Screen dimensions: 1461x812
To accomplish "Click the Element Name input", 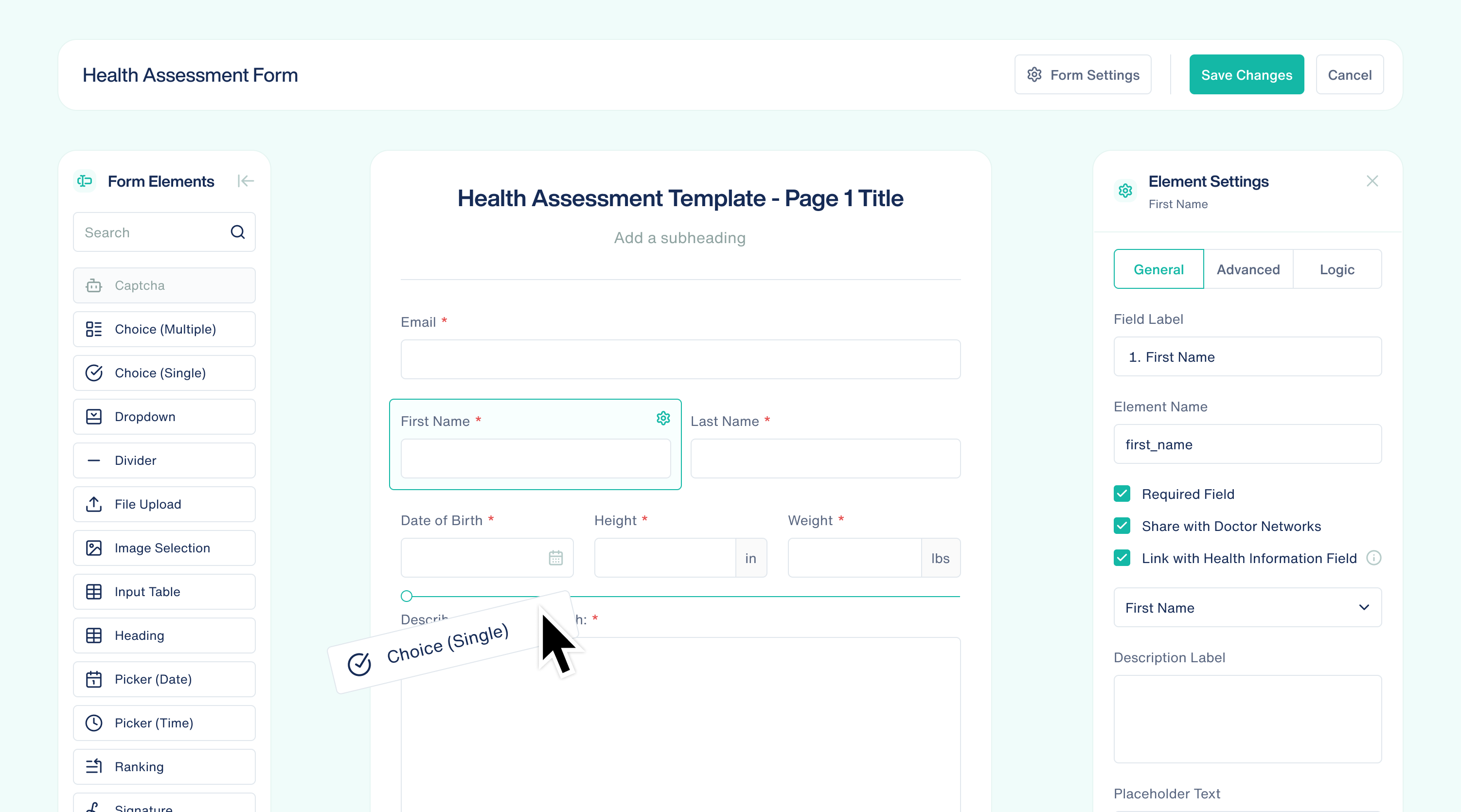I will [1248, 444].
